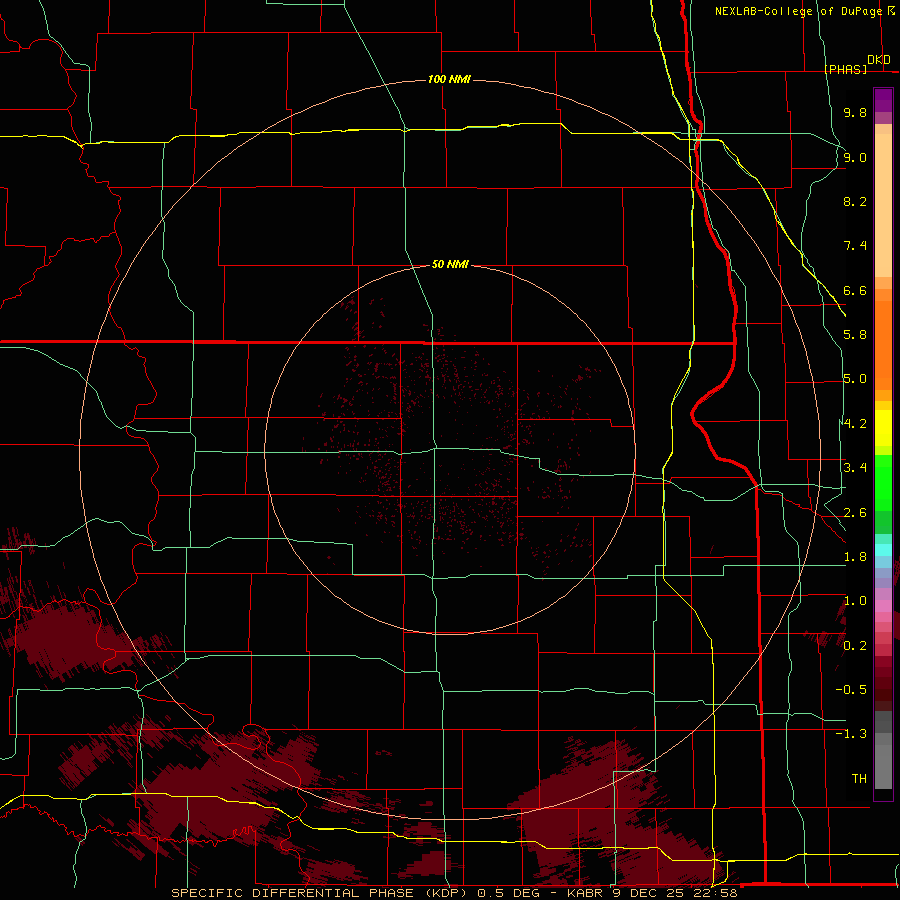Click the 3.4 value on the scale
Viewport: 900px width, 900px height.
click(x=855, y=468)
